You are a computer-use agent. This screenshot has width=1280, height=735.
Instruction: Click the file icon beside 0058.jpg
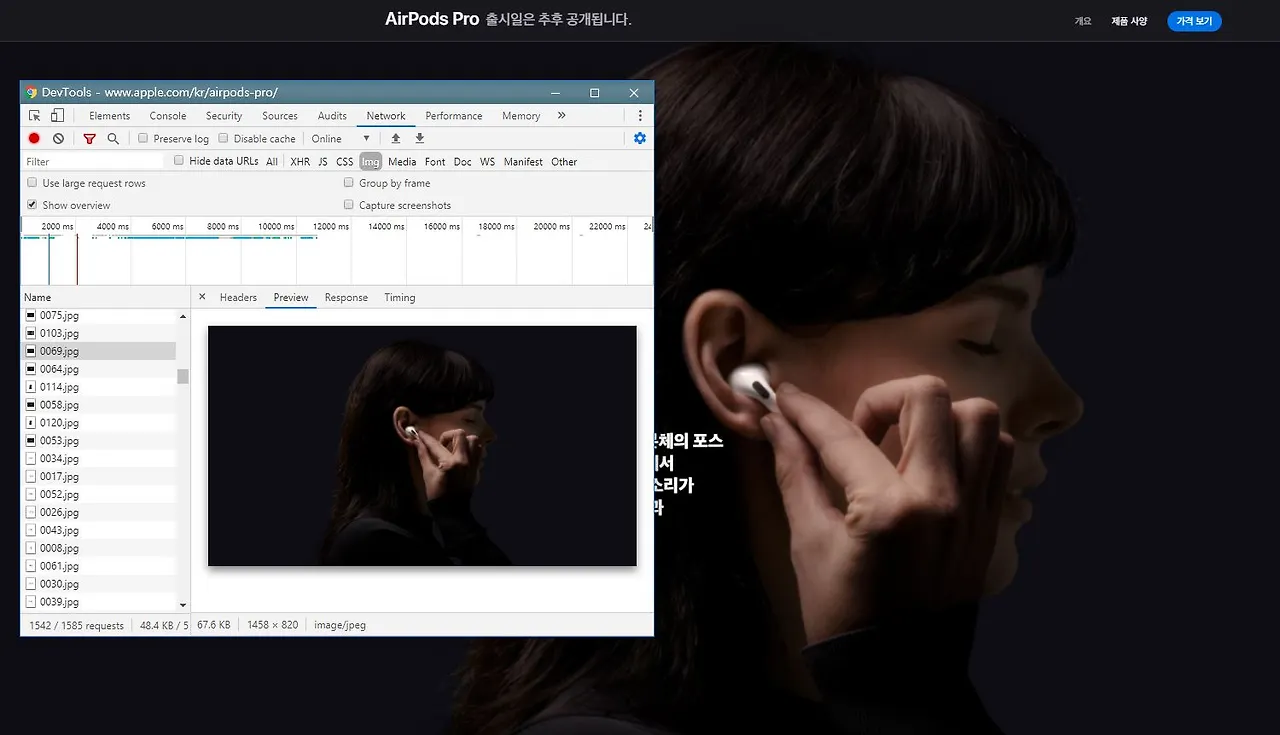(30, 405)
